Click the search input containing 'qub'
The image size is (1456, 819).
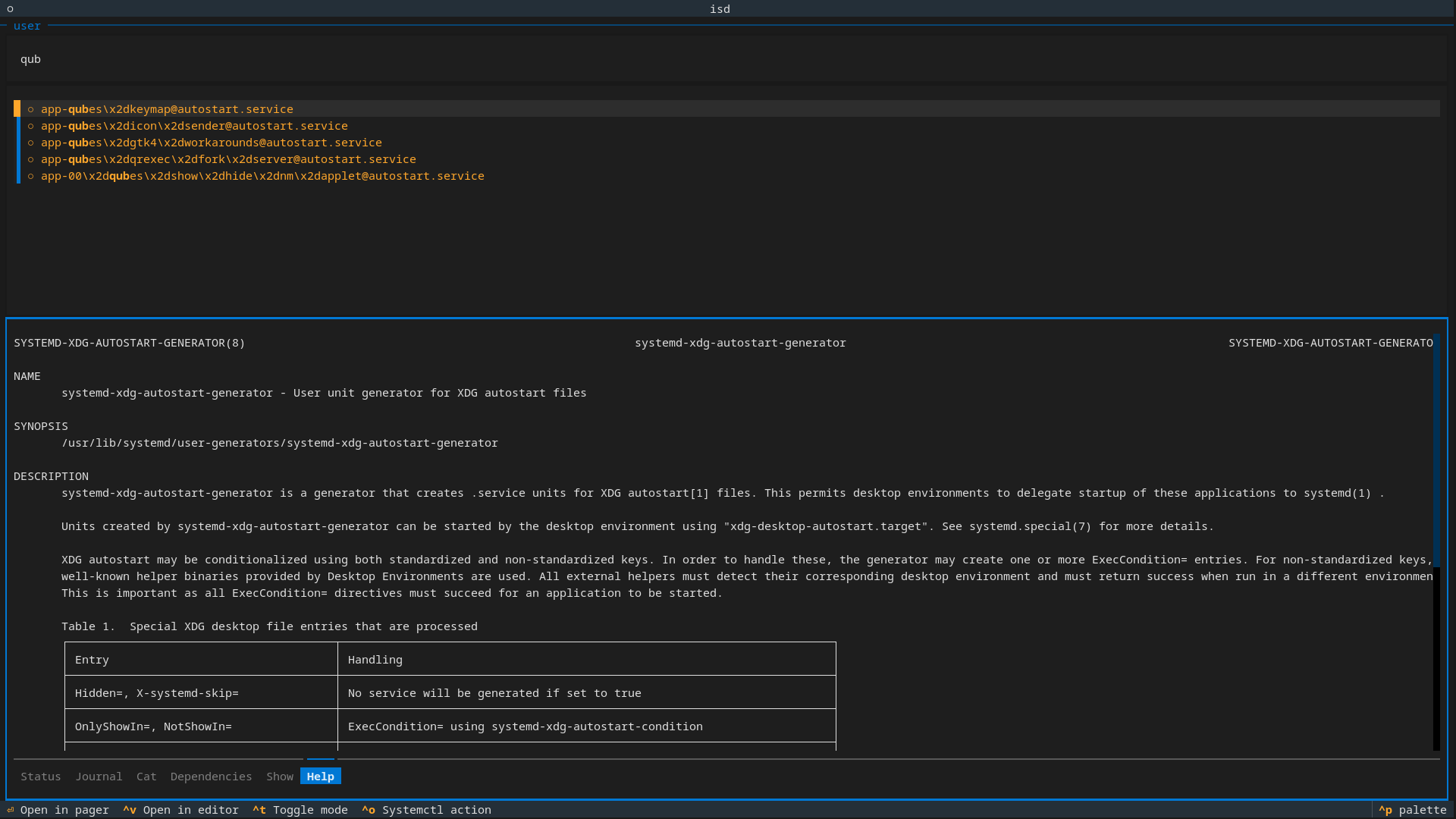point(726,59)
